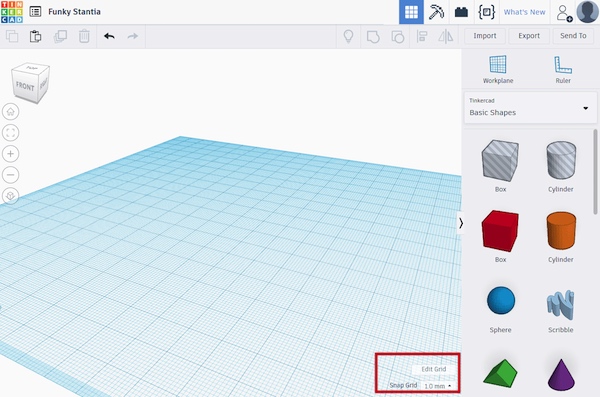Click the Duplicate and repeat icon
The width and height of the screenshot is (600, 397).
[x=60, y=36]
